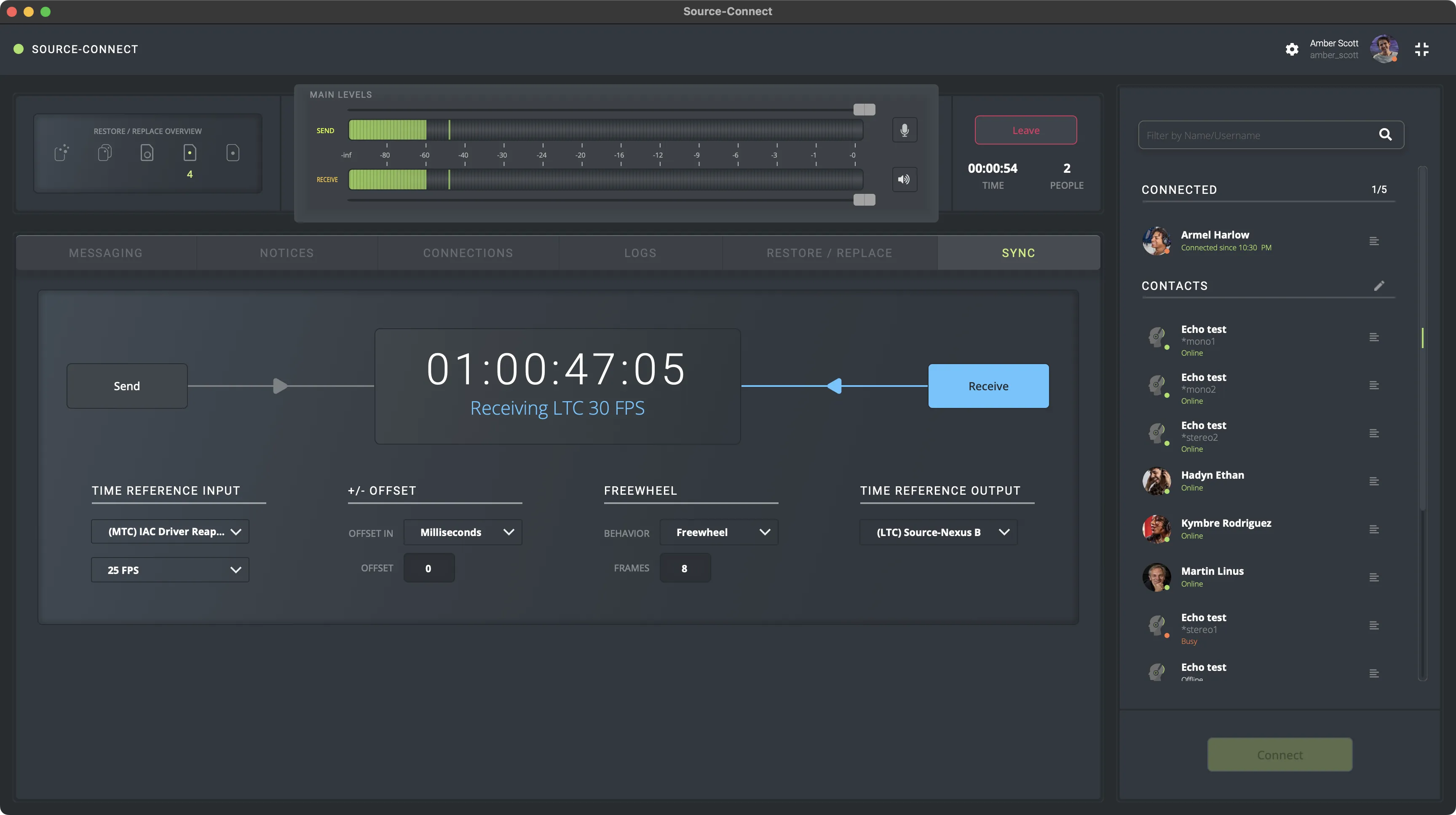
Task: Select the Sync tab
Action: click(1019, 253)
